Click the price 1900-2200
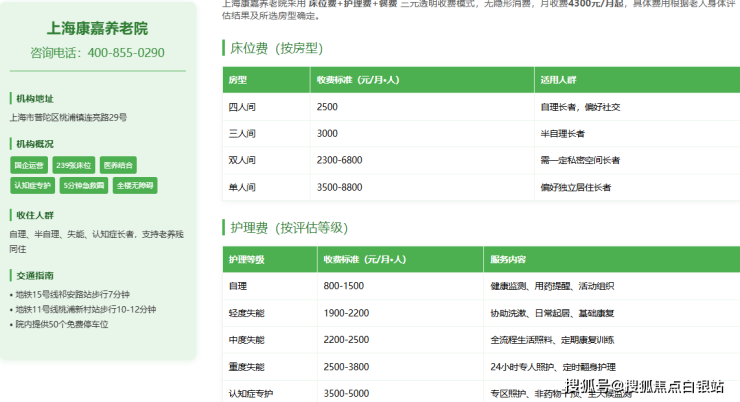The height and width of the screenshot is (402, 740). (346, 313)
